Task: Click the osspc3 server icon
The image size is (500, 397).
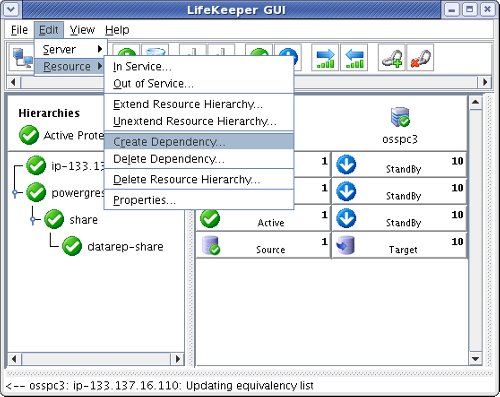Action: click(x=400, y=117)
